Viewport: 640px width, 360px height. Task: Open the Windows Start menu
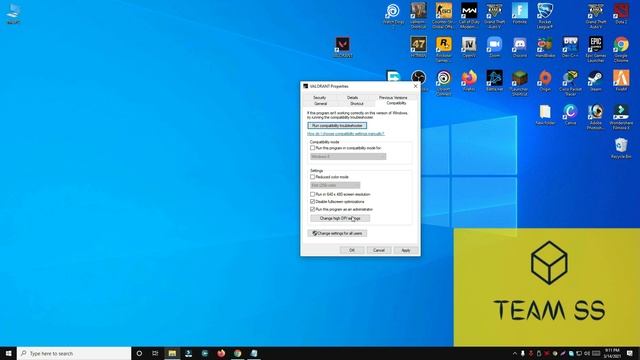[x=8, y=353]
